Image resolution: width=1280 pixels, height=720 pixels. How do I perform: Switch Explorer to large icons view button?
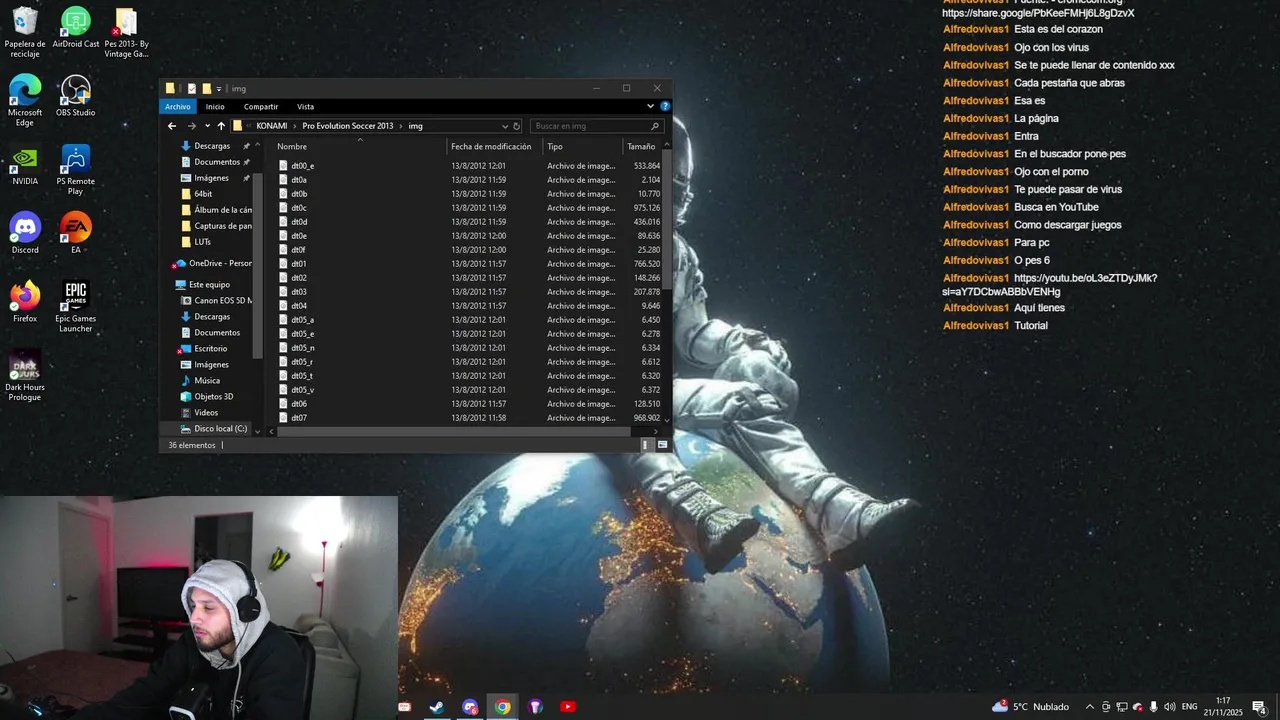(x=662, y=445)
